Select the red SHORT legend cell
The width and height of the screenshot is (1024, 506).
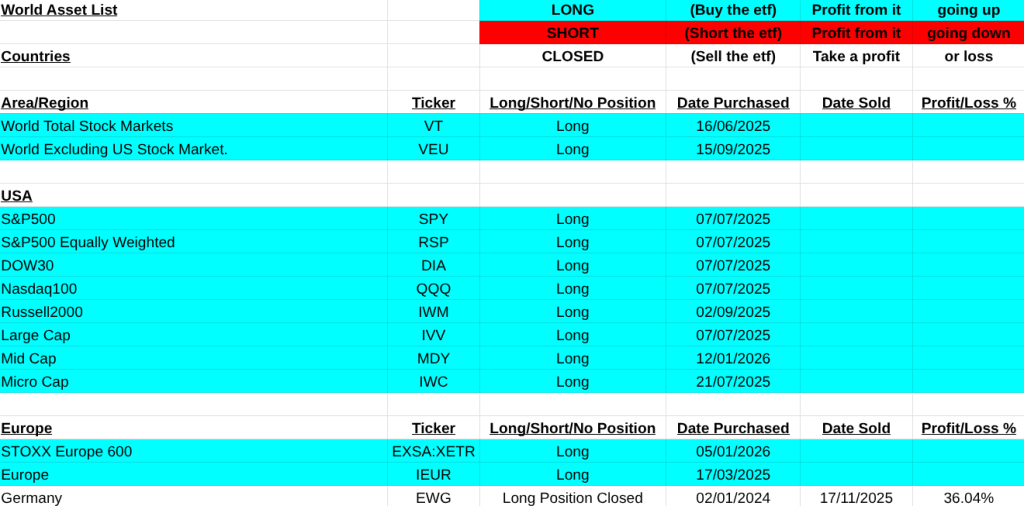572,33
